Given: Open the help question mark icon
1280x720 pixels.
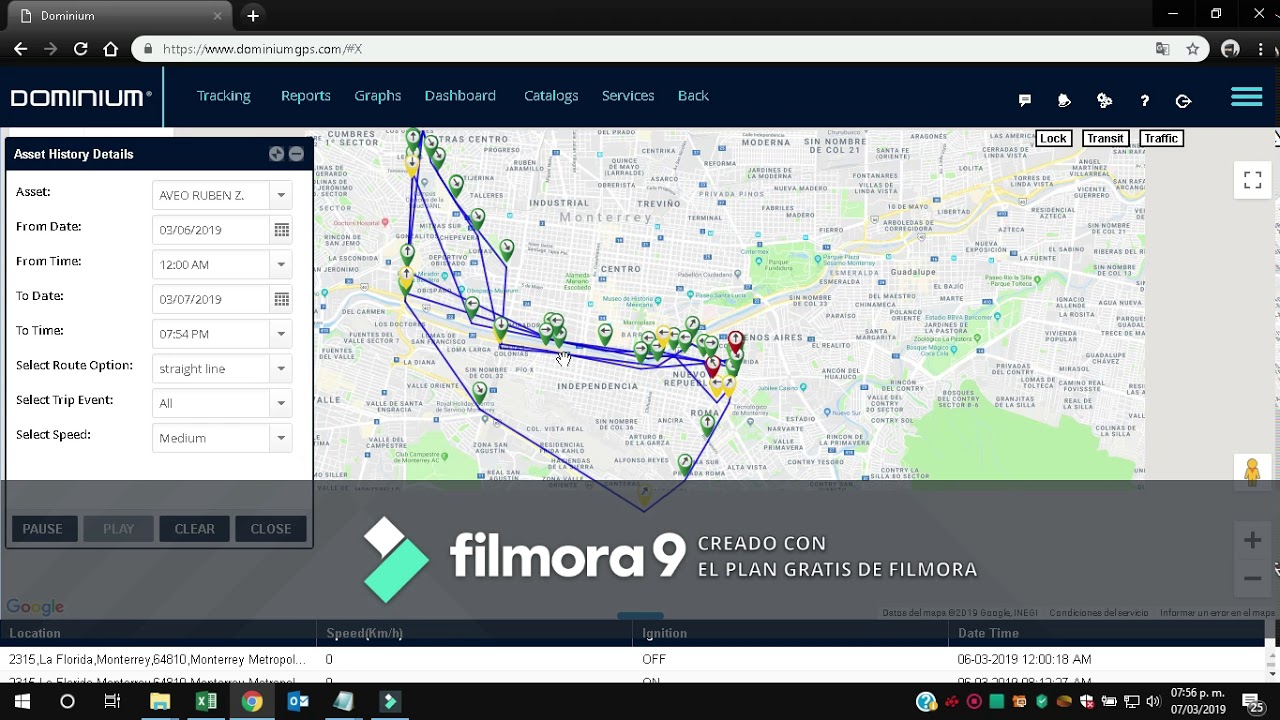Looking at the screenshot, I should point(1144,100).
